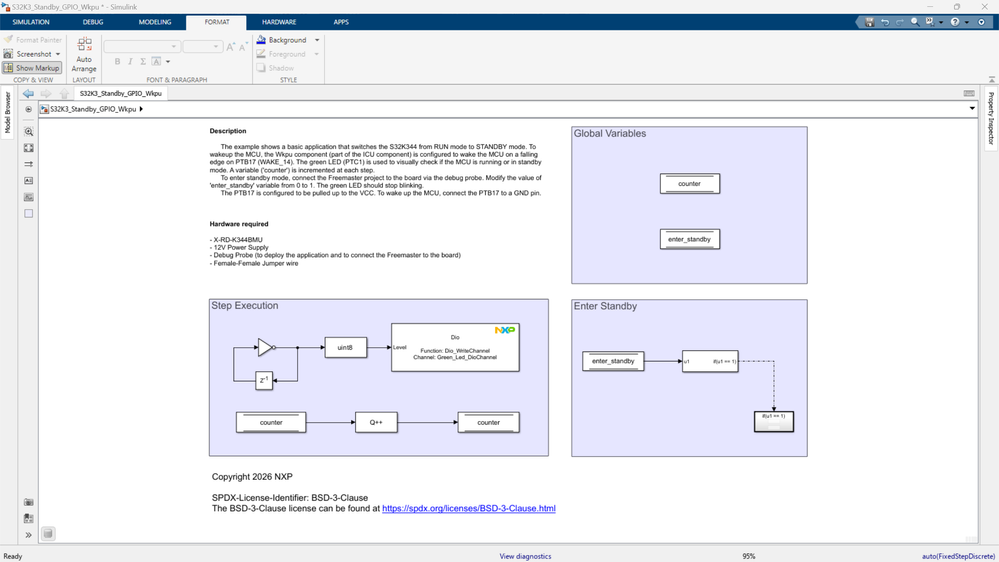Open the text alignment dropdown arrow
999x562 pixels.
click(168, 62)
